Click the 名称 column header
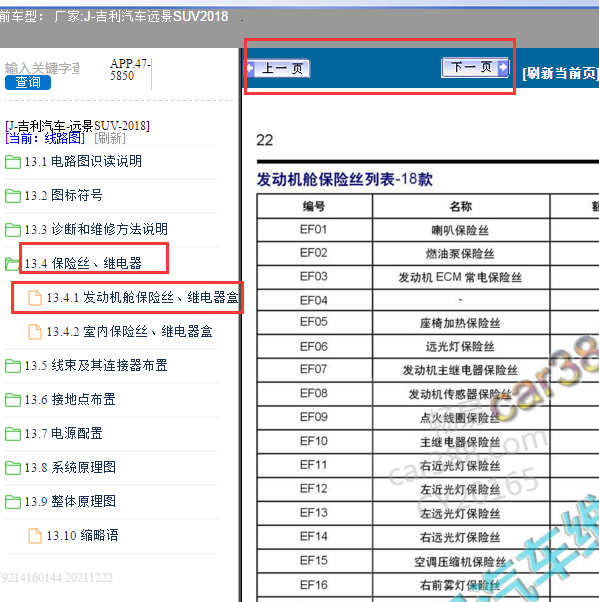This screenshot has width=599, height=602. click(461, 207)
